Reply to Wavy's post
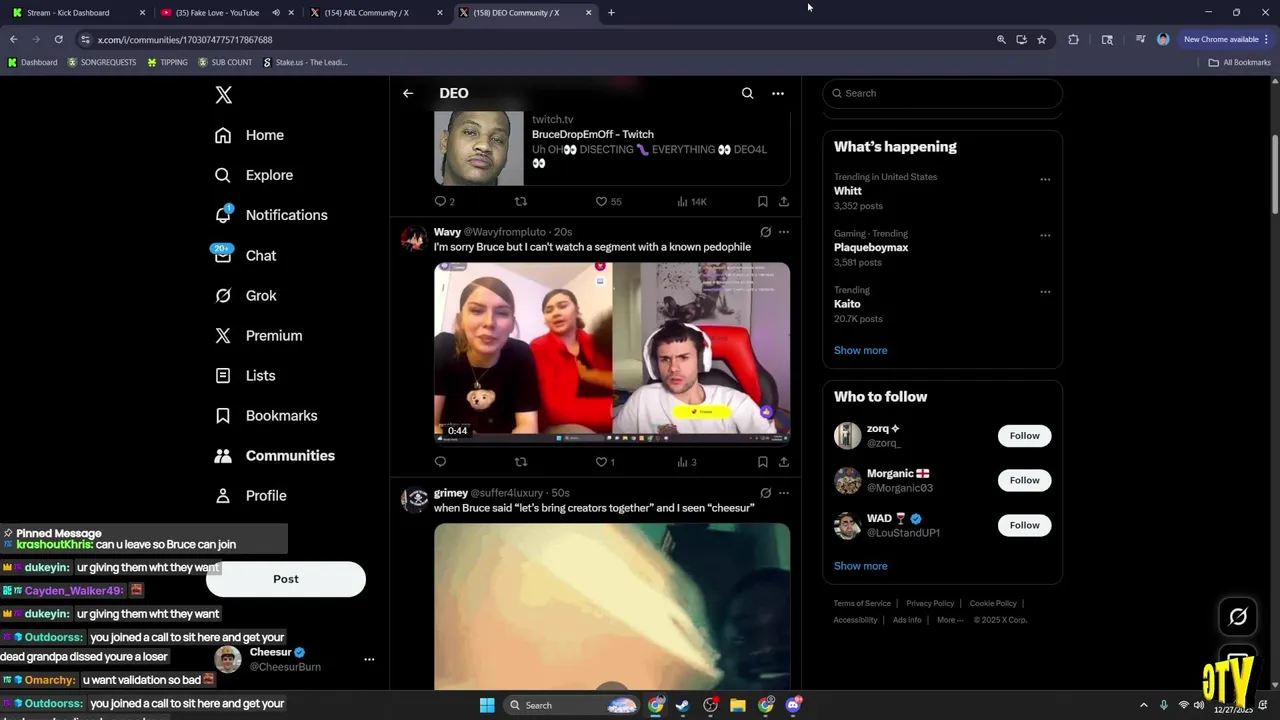The width and height of the screenshot is (1280, 720). click(440, 462)
